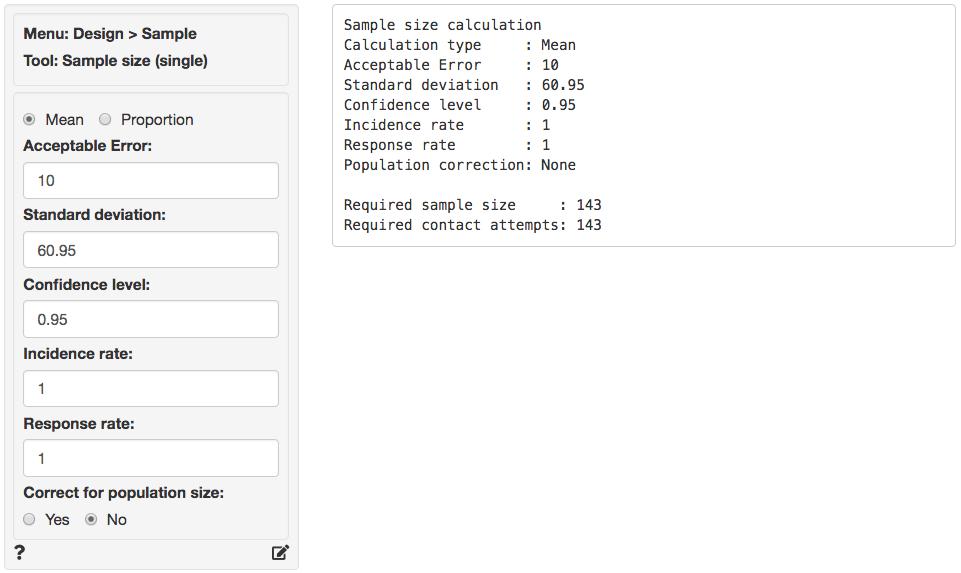Click the 'Confidence level:' field label
Viewport: 961px width, 573px height.
86,285
